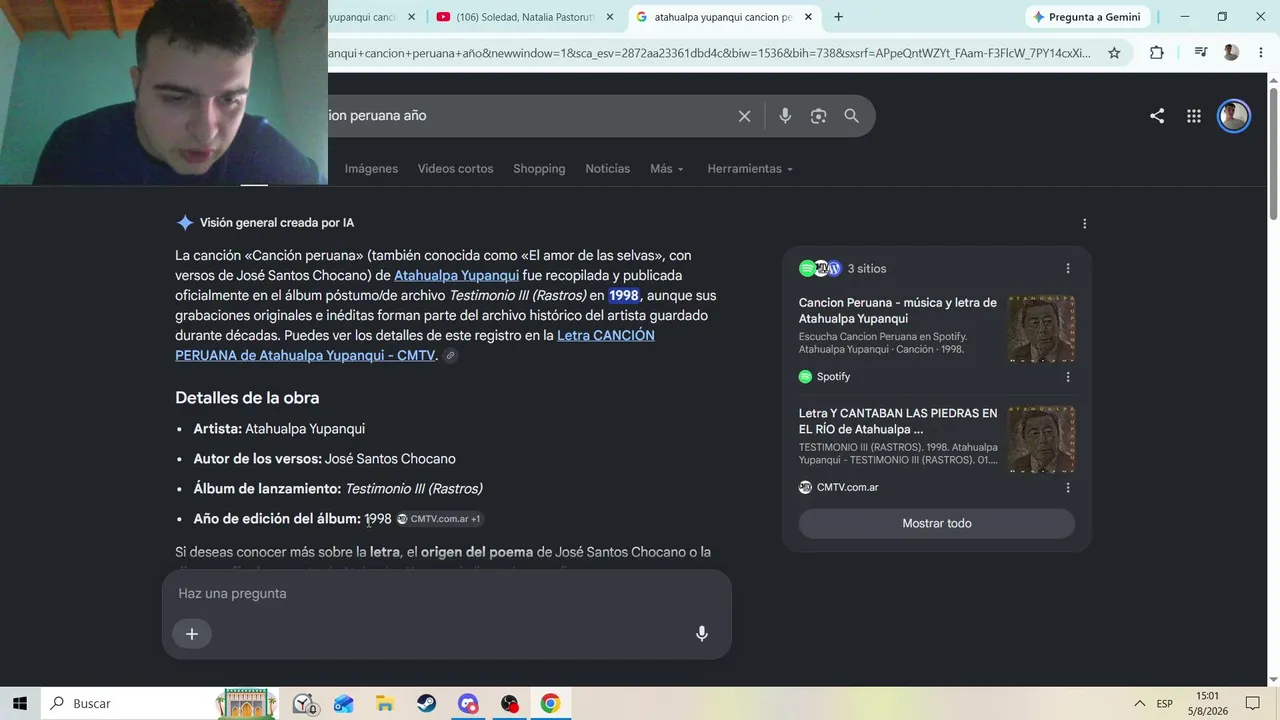Start a voice search with the microphone
The width and height of the screenshot is (1280, 720).
tap(785, 116)
